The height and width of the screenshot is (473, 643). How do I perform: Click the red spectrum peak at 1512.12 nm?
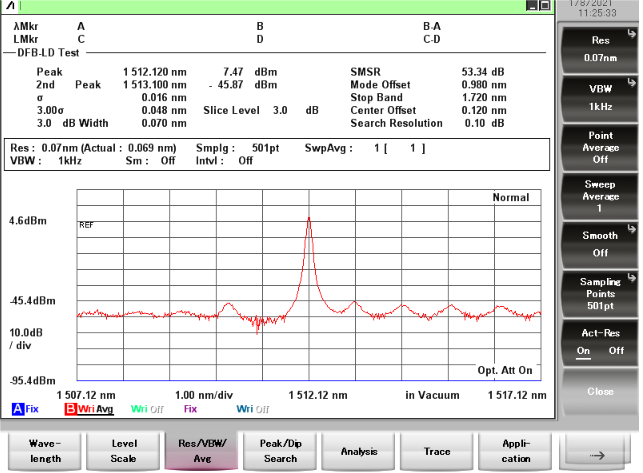click(309, 219)
